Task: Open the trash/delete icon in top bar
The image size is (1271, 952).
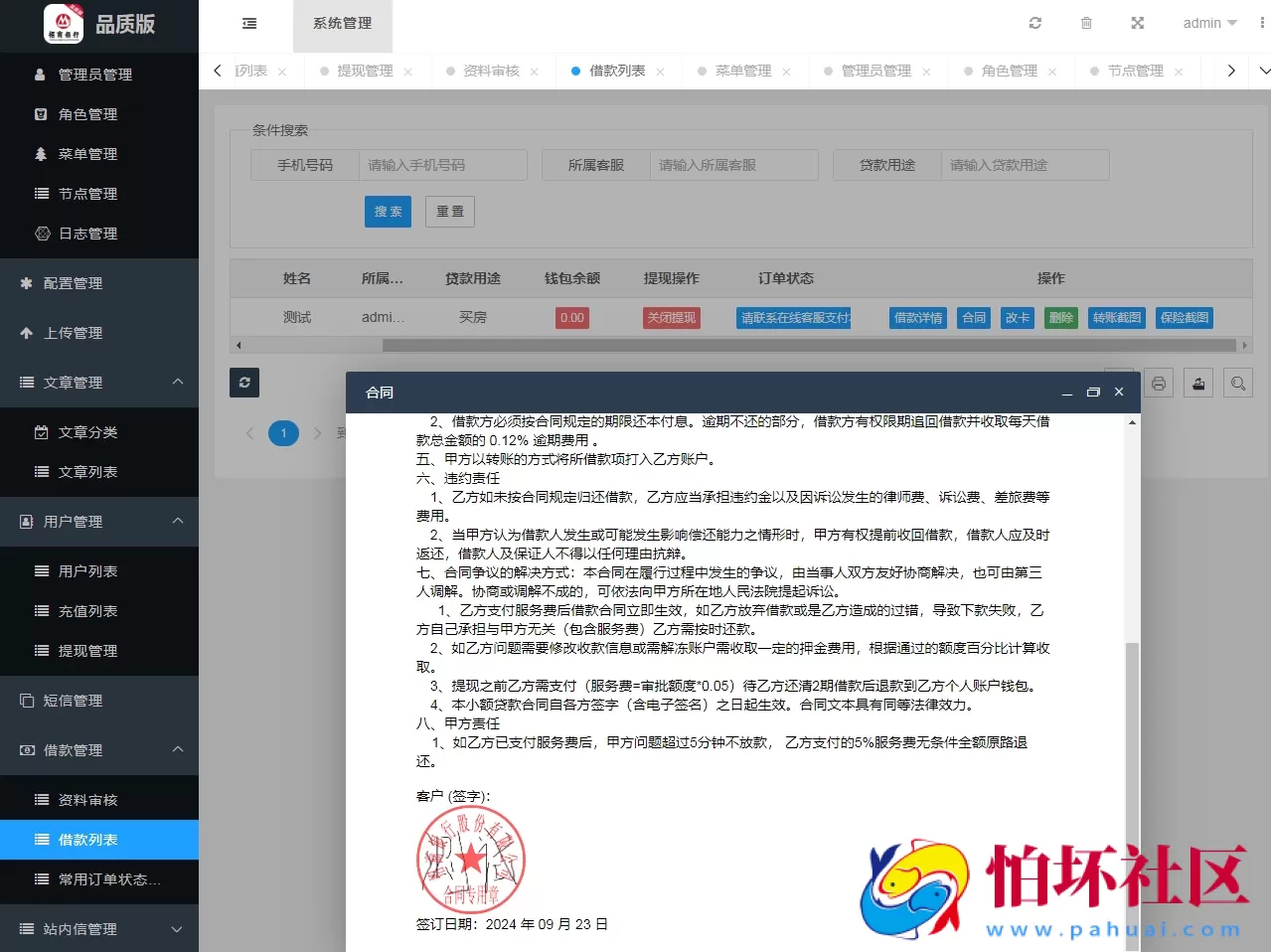Action: point(1086,23)
